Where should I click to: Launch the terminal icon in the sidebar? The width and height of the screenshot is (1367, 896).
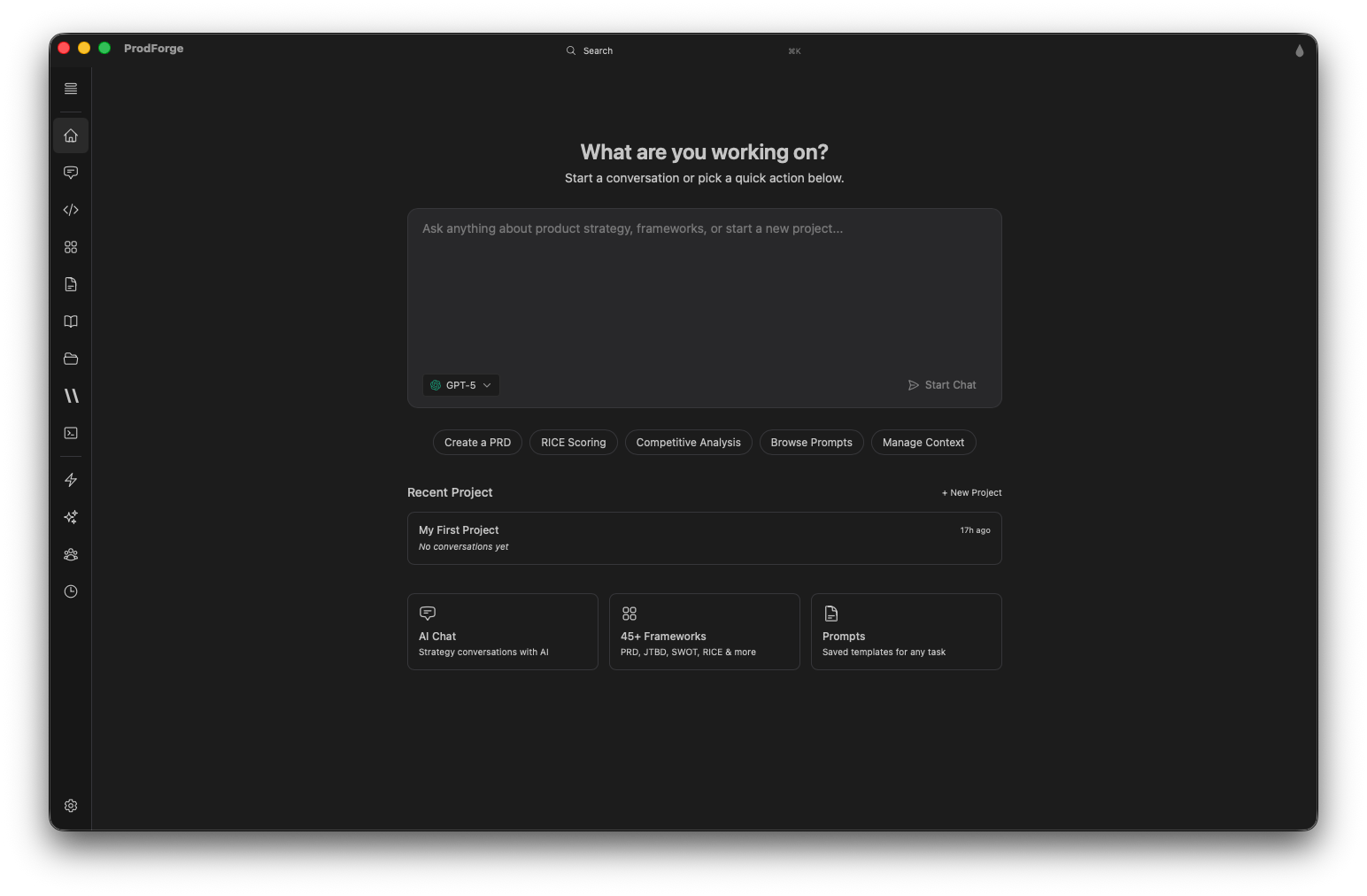tap(71, 433)
